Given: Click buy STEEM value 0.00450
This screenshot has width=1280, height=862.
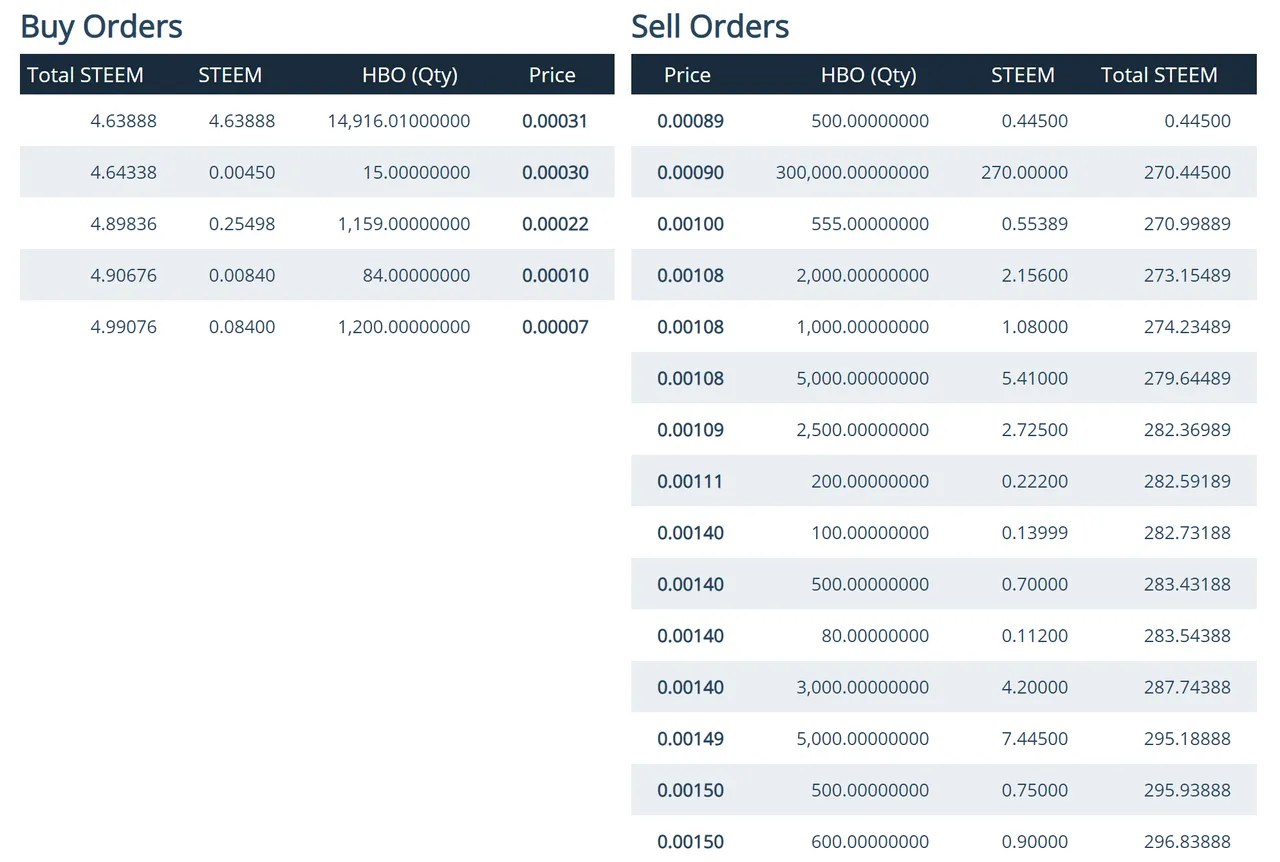Looking at the screenshot, I should (242, 173).
